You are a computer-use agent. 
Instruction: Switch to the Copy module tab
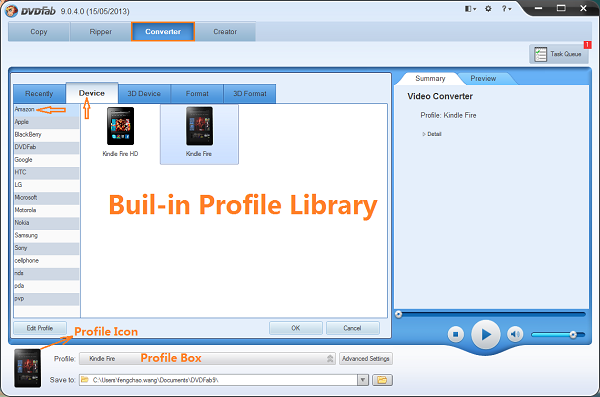point(39,32)
